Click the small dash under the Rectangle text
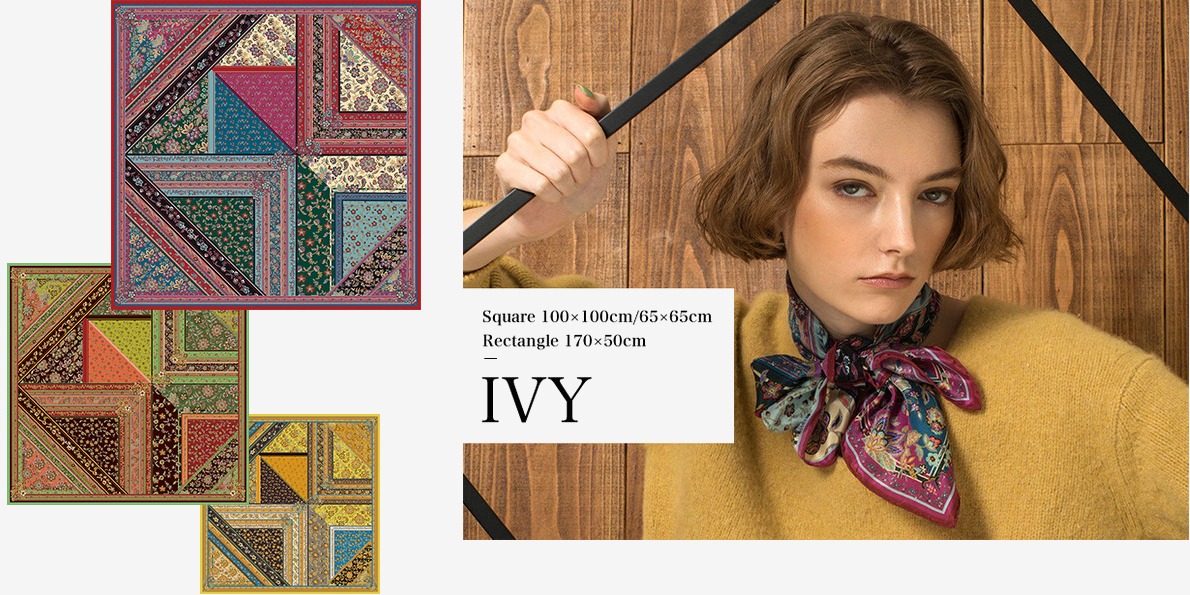 pos(490,358)
